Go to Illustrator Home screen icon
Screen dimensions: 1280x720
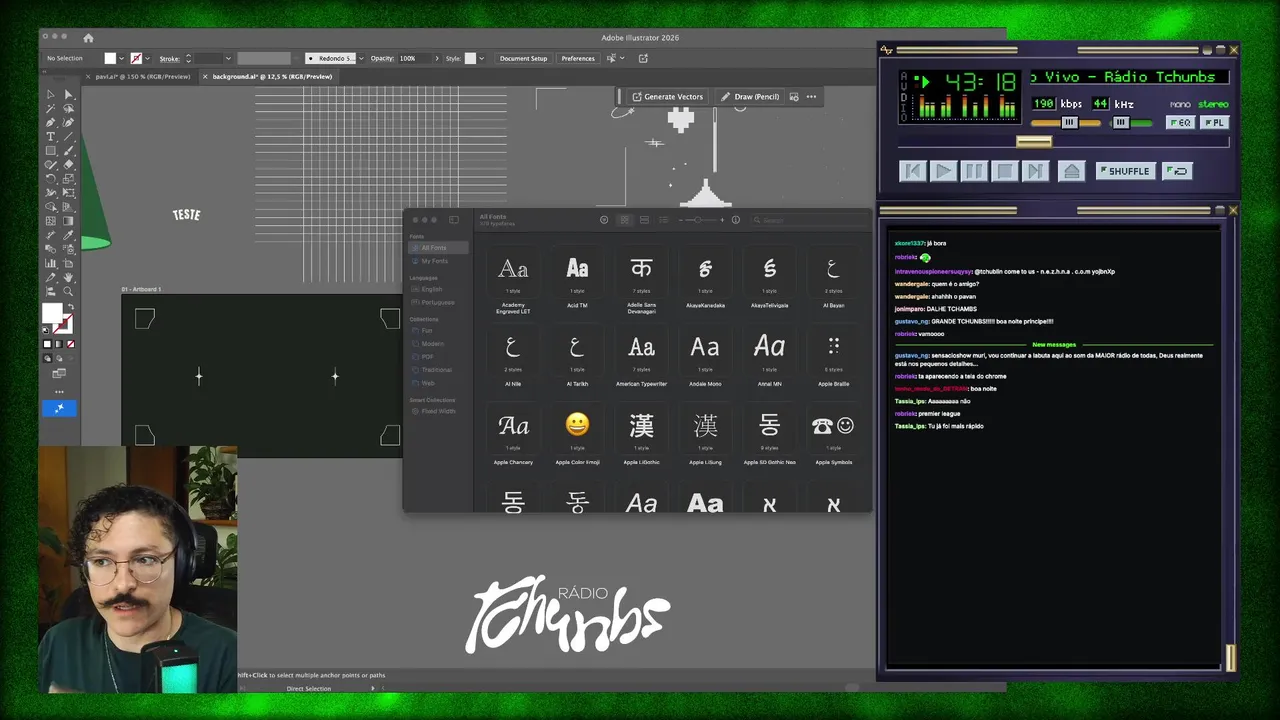tap(88, 38)
